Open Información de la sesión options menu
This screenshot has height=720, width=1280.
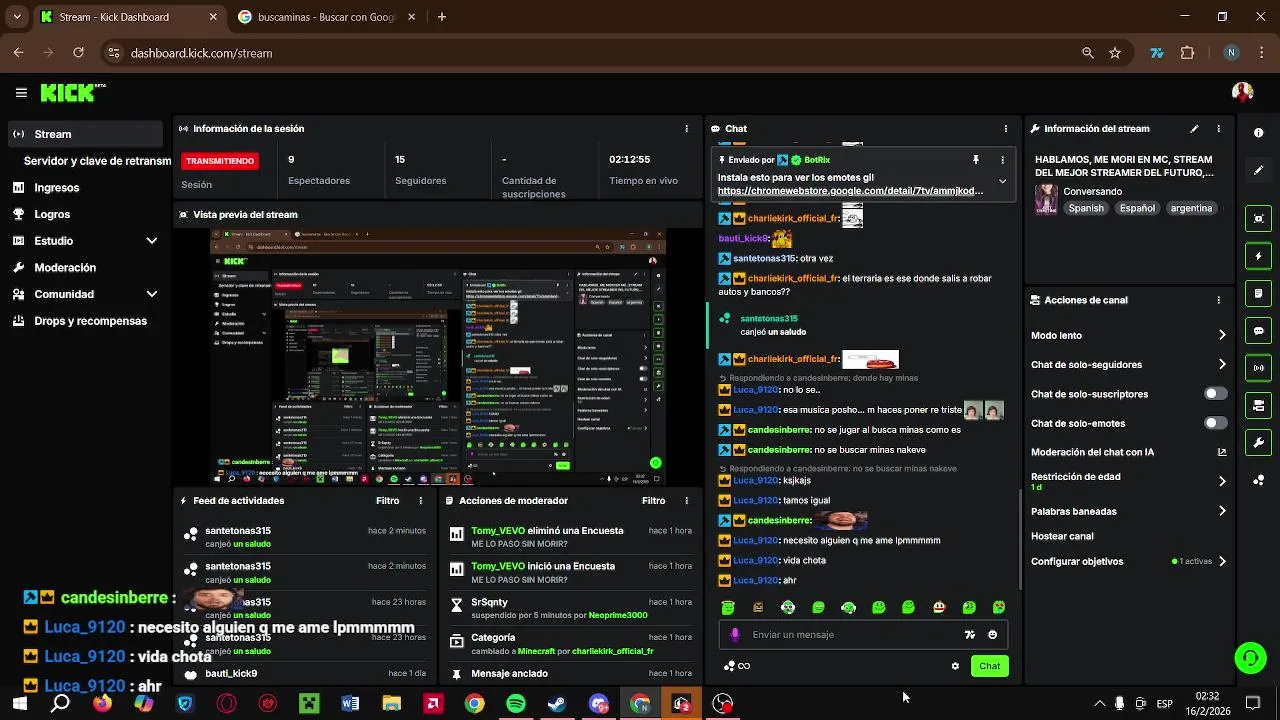click(686, 128)
